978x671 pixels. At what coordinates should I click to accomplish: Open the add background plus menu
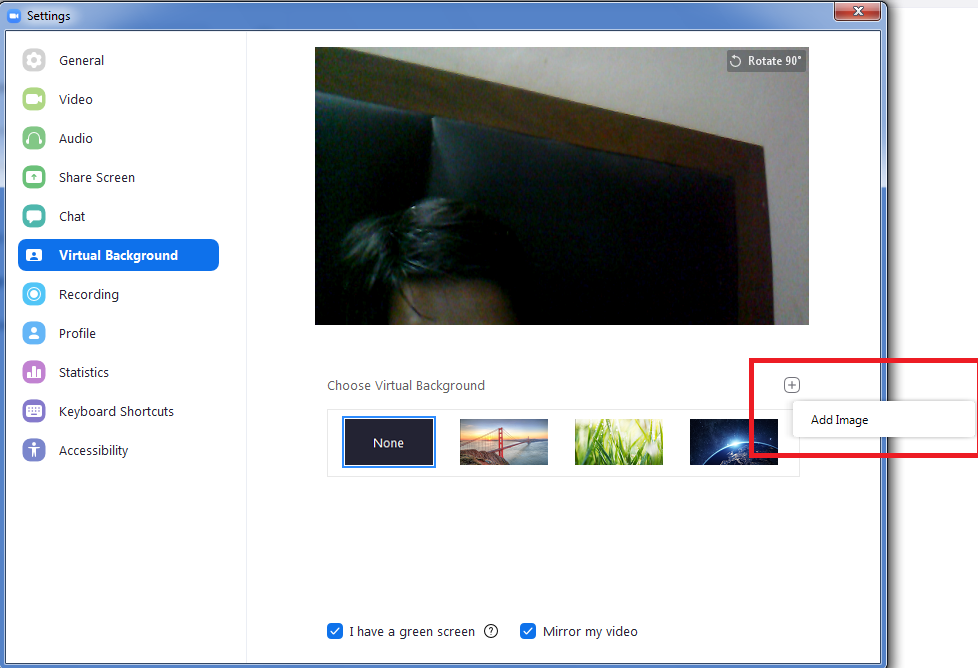click(792, 384)
